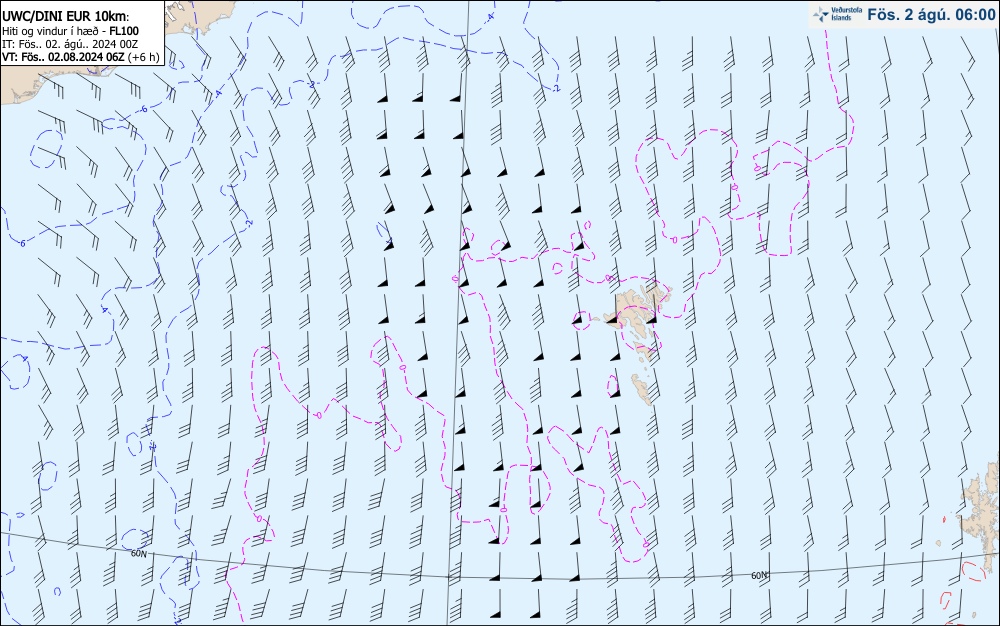Click the Veðurstofa Íslands logo
This screenshot has width=1000, height=626.
837,14
